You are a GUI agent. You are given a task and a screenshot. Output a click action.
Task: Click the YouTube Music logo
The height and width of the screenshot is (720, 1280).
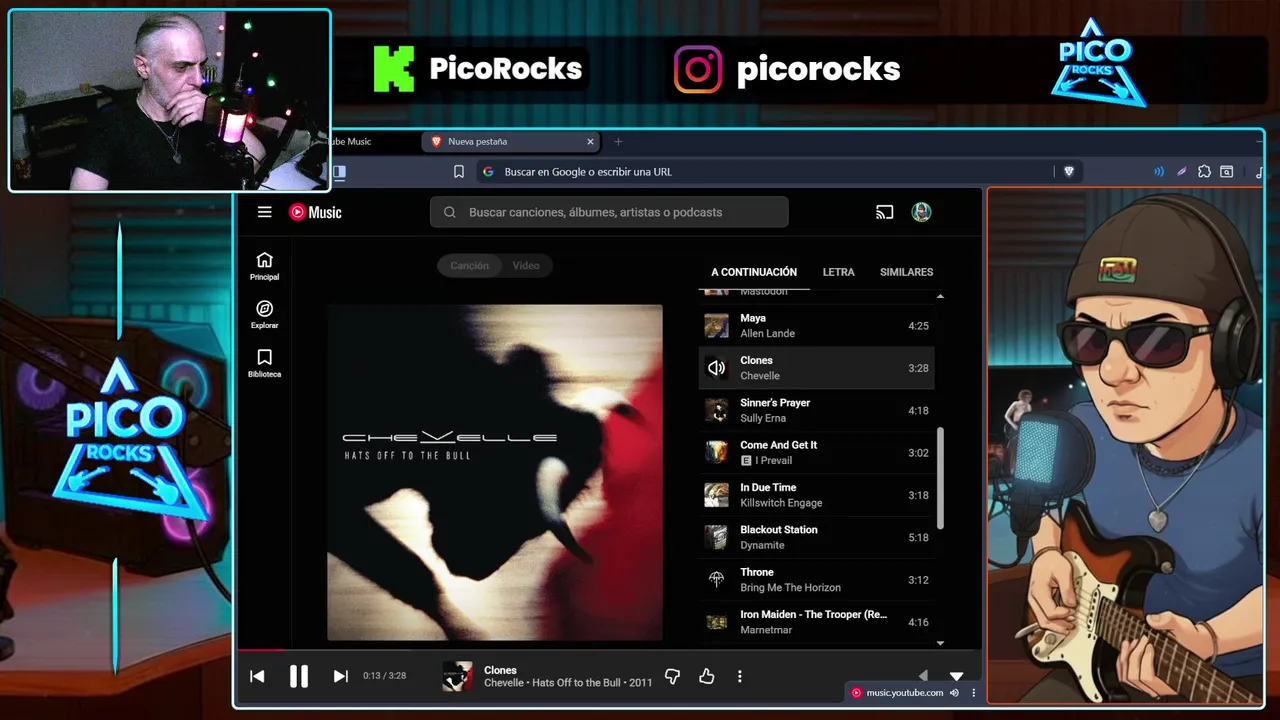(x=315, y=212)
